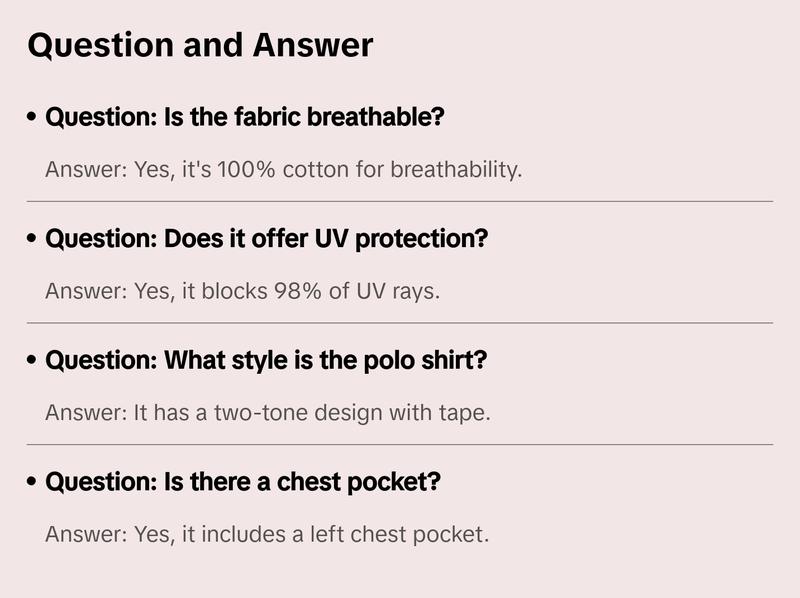Click the two-tone design with tape answer
The height and width of the screenshot is (598, 800).
267,412
